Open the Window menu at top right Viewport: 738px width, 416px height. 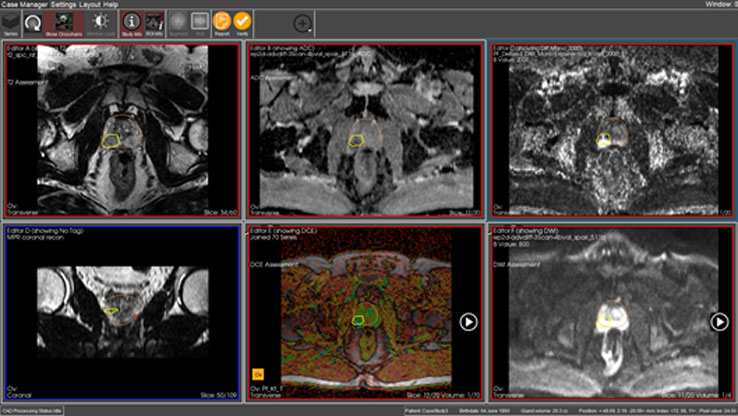[x=720, y=4]
